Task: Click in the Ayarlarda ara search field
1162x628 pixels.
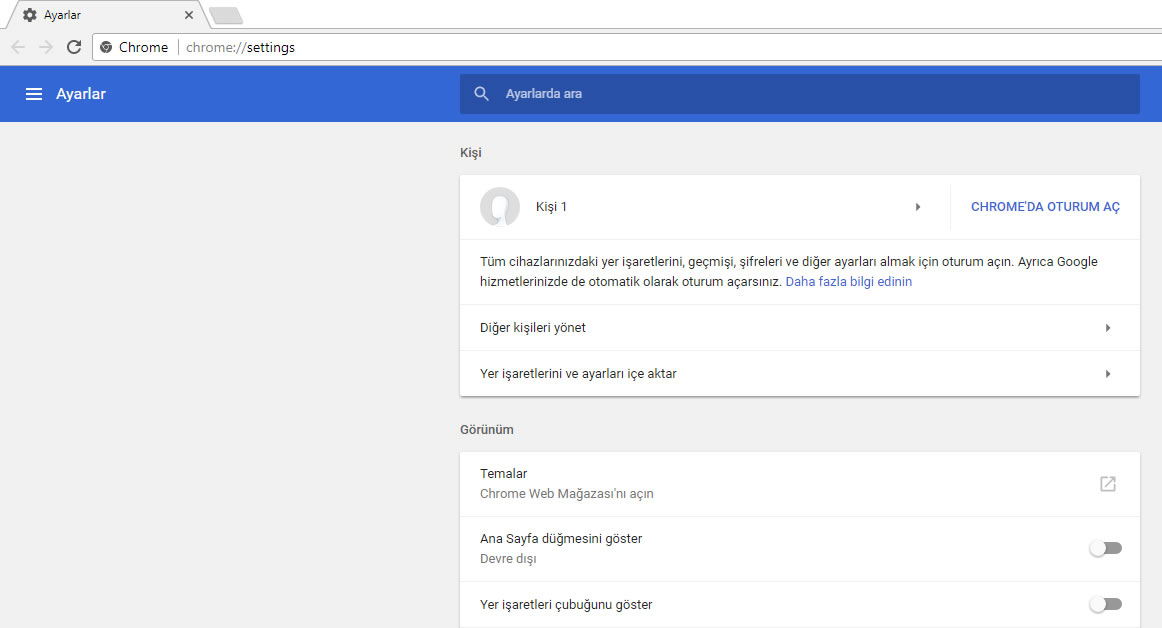Action: tap(800, 94)
